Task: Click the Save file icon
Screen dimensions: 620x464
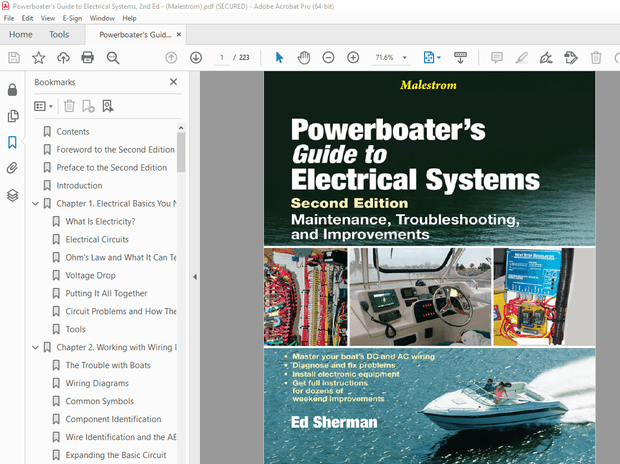Action: click(14, 58)
